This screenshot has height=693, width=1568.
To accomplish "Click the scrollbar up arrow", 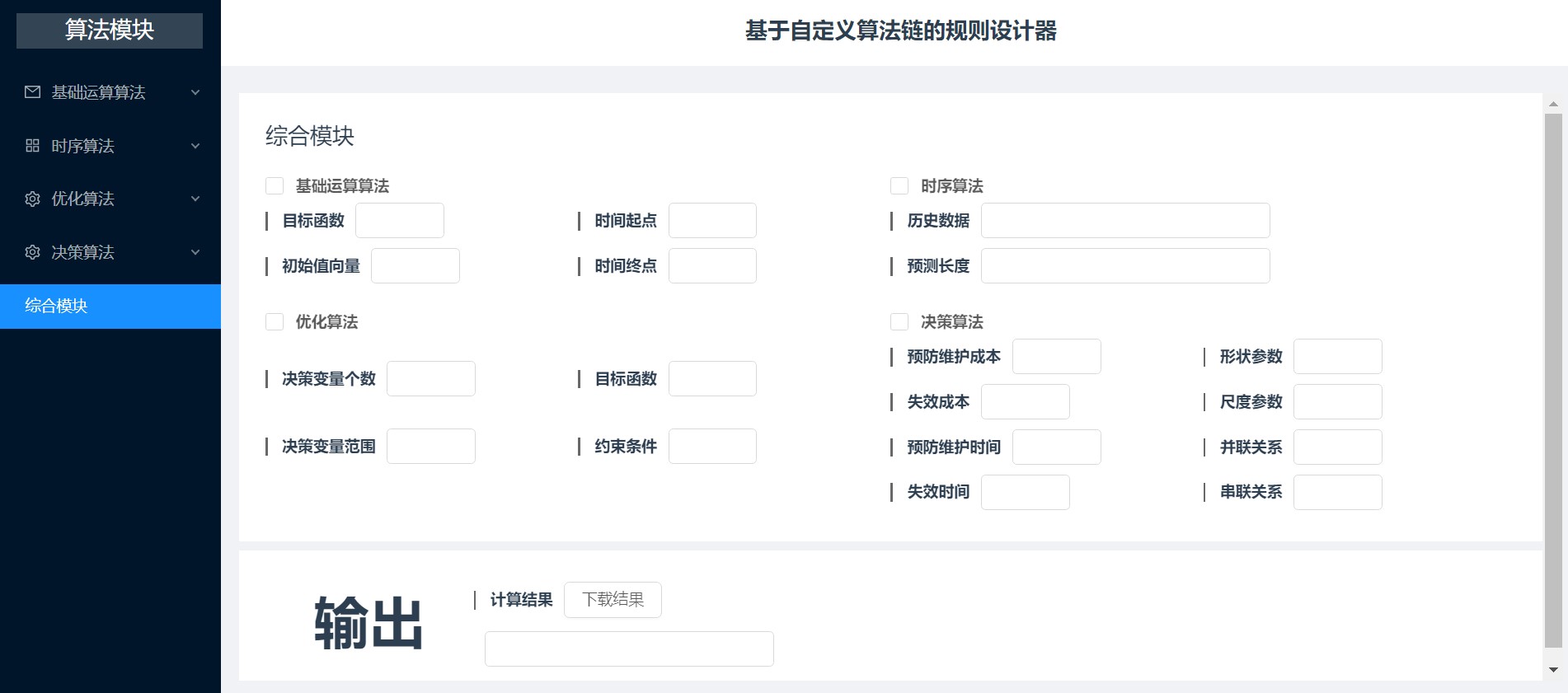I will [x=1553, y=105].
